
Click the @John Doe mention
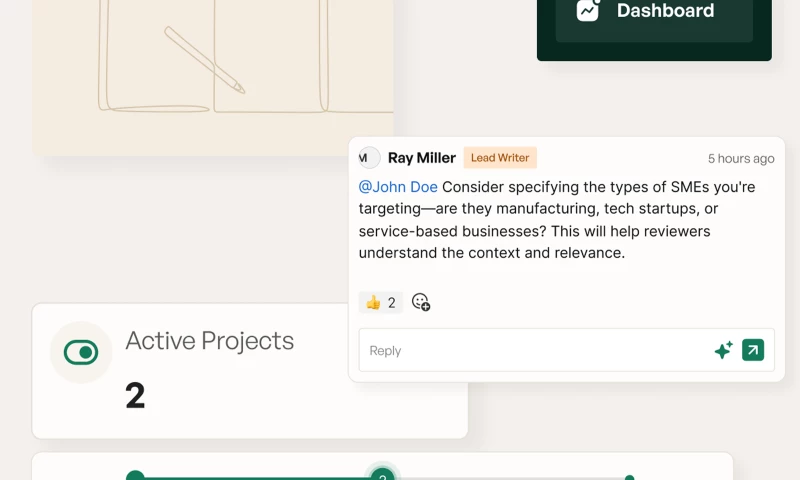(x=398, y=187)
